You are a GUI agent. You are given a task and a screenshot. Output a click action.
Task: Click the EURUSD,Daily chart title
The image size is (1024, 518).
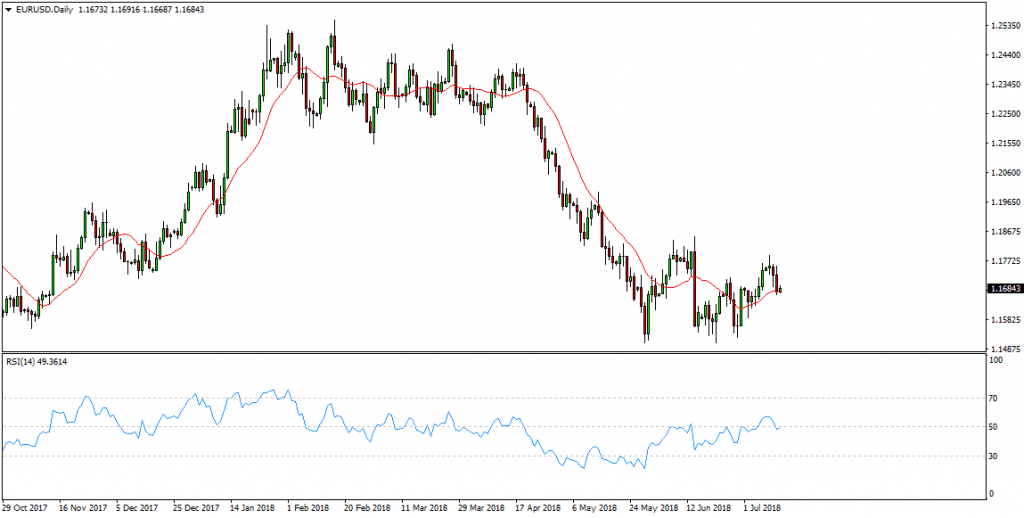(42, 10)
